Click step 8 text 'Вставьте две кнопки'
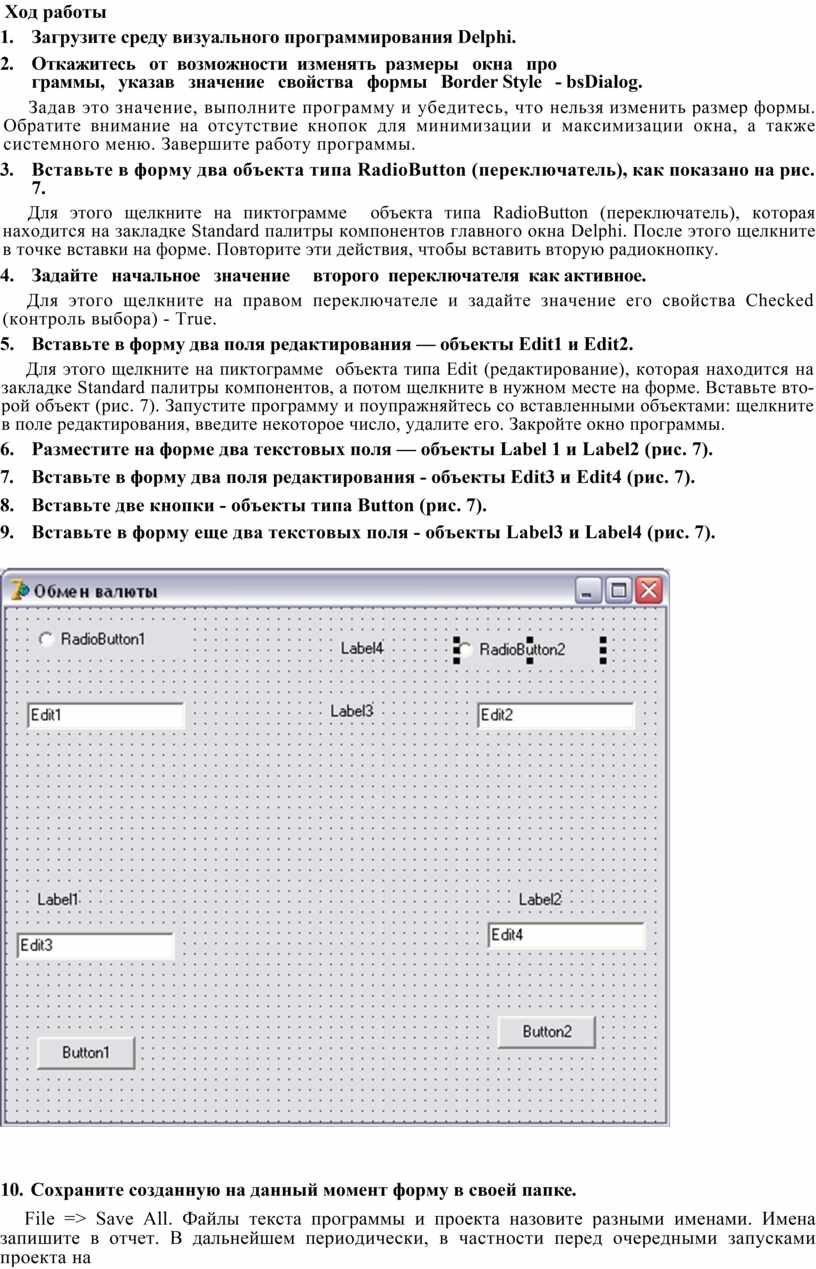This screenshot has width=816, height=1269. point(121,506)
